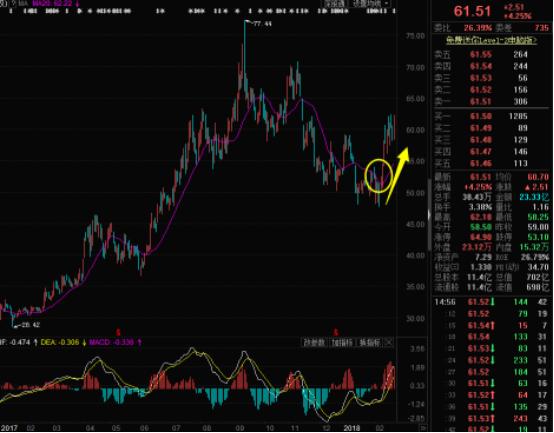This screenshot has width=554, height=433.
Task: Open the 设置均线 moving average dropdown
Action: pyautogui.click(x=370, y=4)
